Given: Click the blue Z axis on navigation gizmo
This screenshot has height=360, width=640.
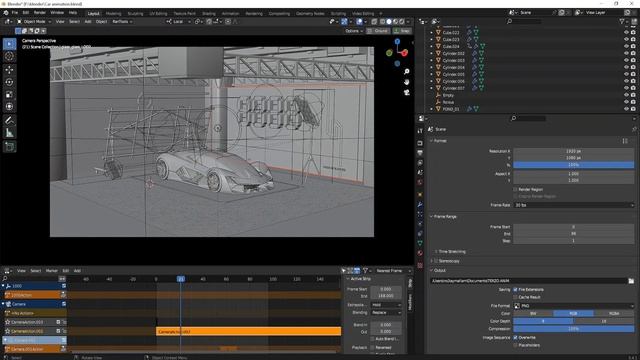Looking at the screenshot, I should coord(397,41).
